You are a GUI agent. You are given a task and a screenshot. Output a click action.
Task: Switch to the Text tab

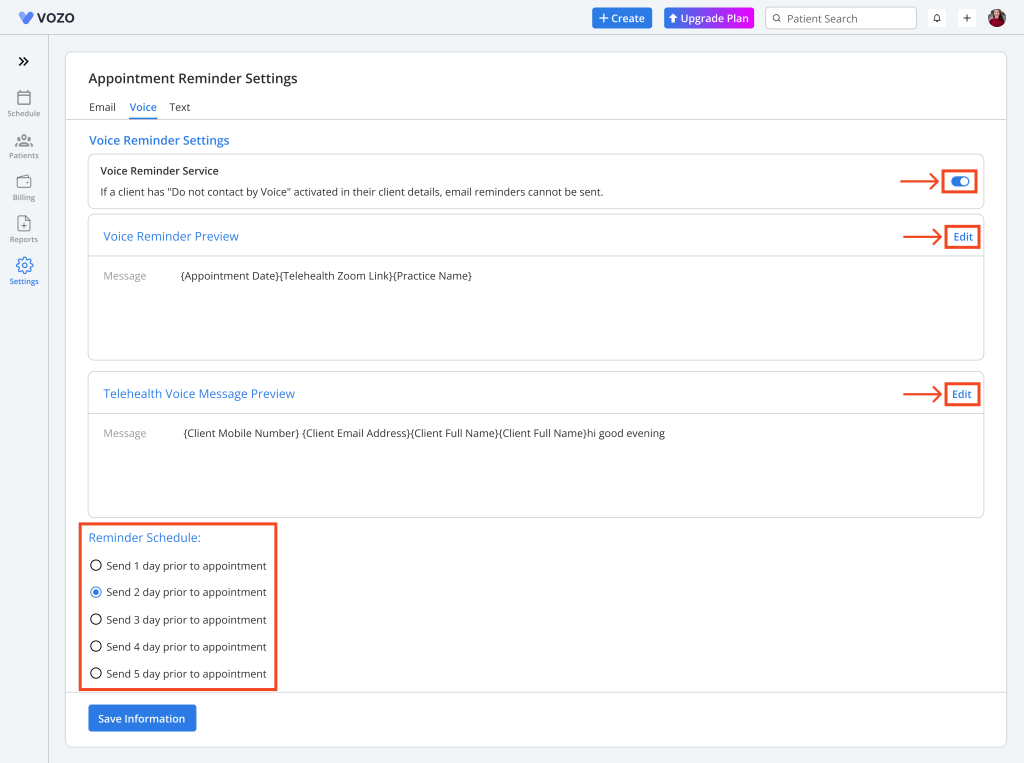(180, 107)
